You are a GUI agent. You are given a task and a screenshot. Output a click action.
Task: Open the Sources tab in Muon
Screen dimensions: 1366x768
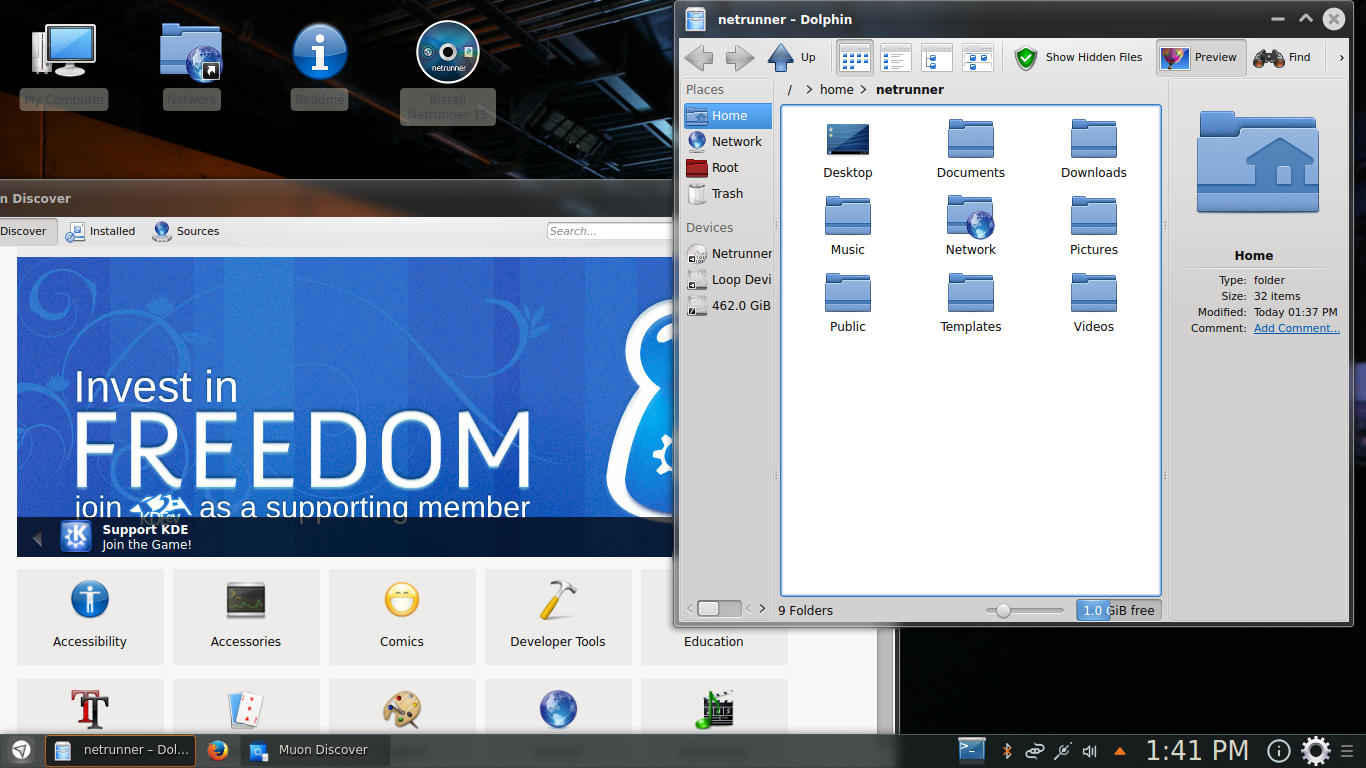tap(186, 231)
